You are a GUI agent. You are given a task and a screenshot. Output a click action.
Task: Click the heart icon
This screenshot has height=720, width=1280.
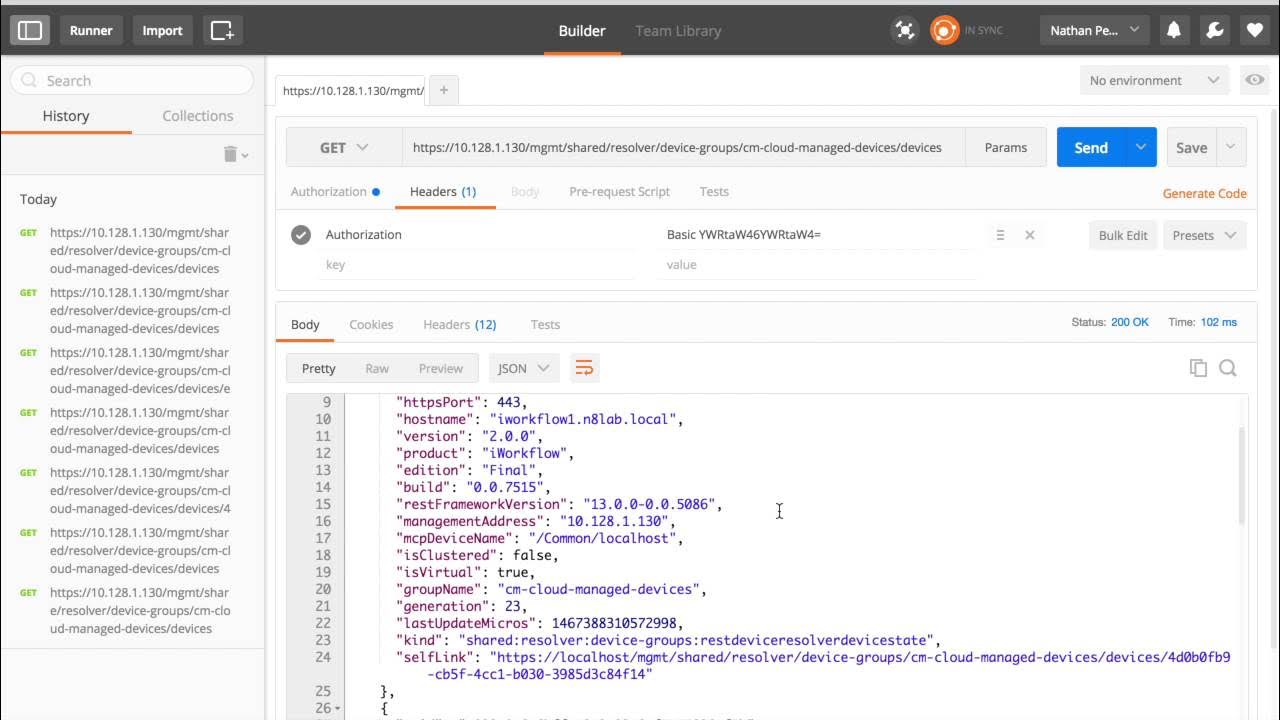click(x=1255, y=30)
